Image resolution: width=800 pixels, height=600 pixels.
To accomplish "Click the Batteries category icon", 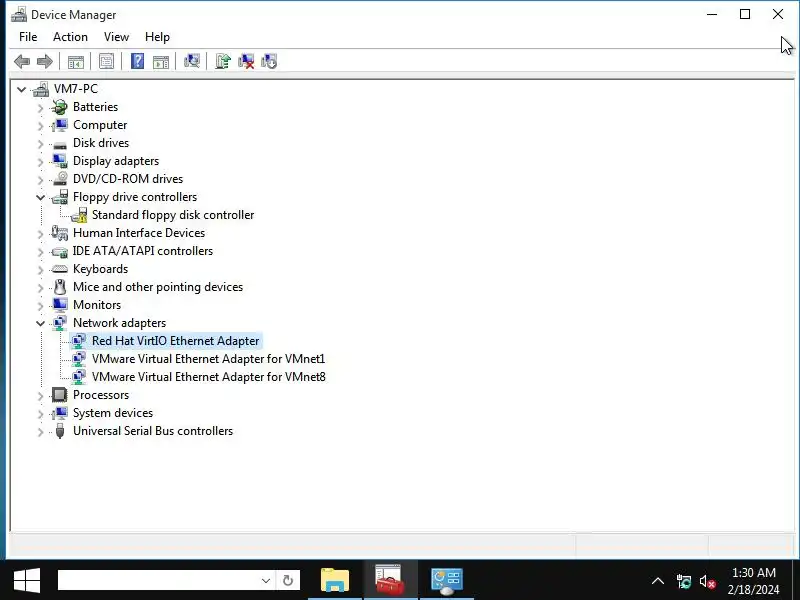I will (x=60, y=107).
